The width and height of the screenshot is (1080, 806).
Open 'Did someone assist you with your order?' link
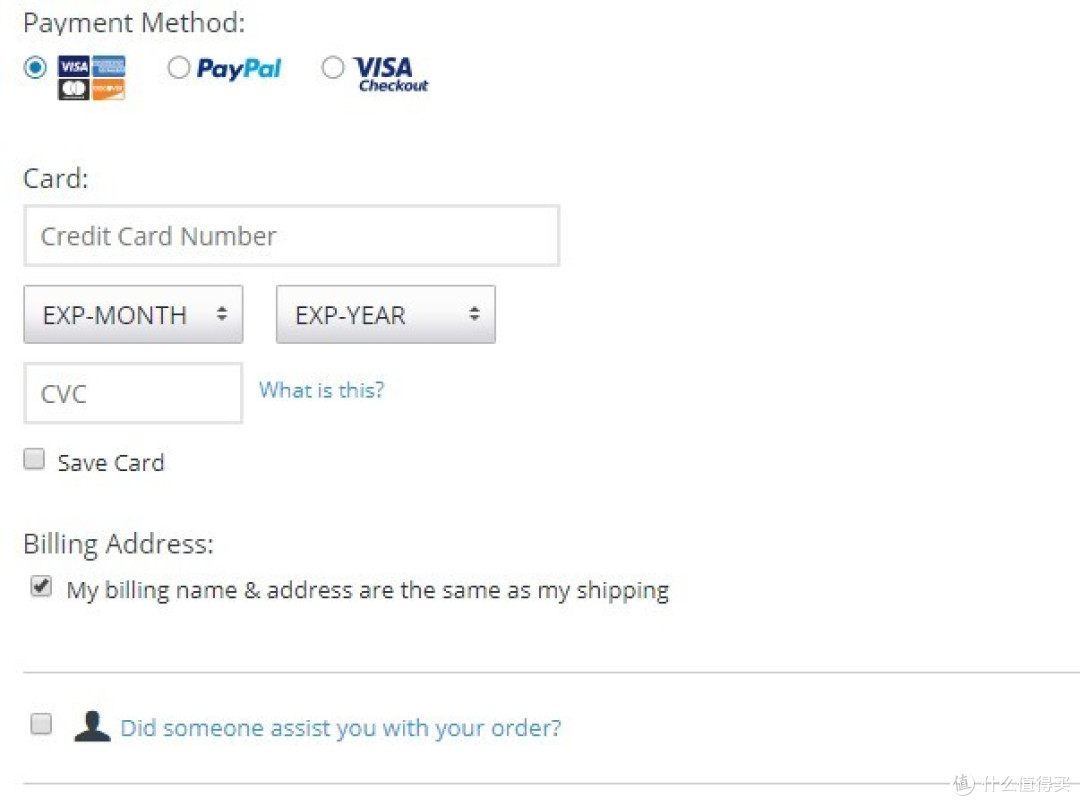coord(341,728)
